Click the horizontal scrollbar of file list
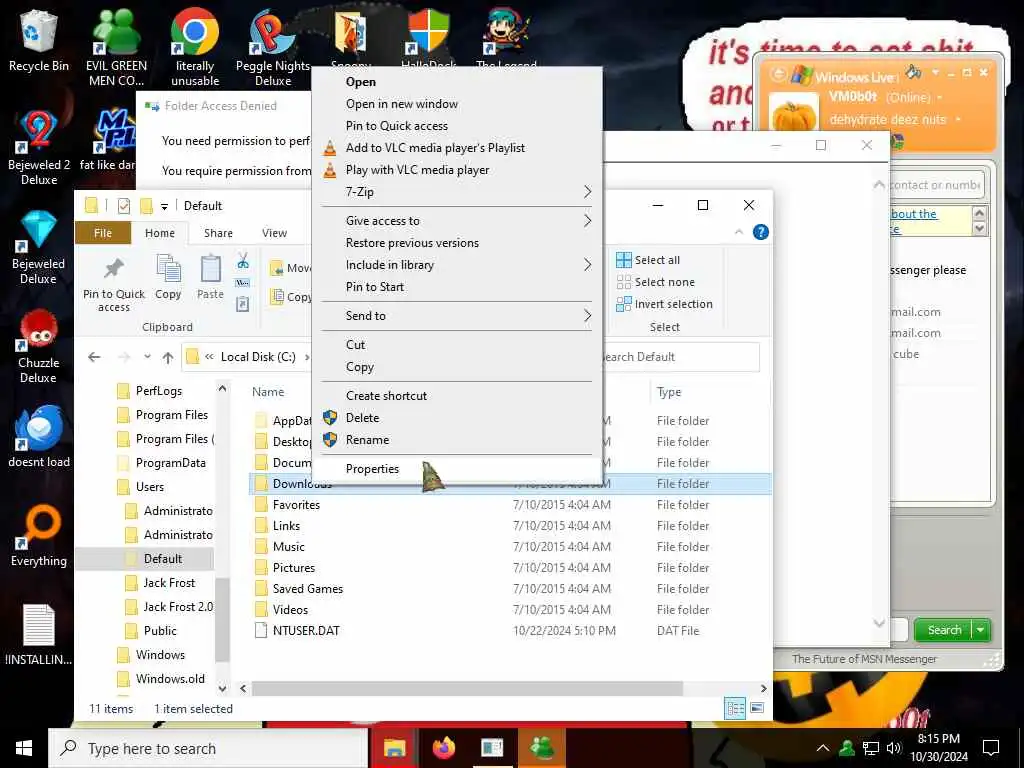The image size is (1024, 768). [467, 688]
